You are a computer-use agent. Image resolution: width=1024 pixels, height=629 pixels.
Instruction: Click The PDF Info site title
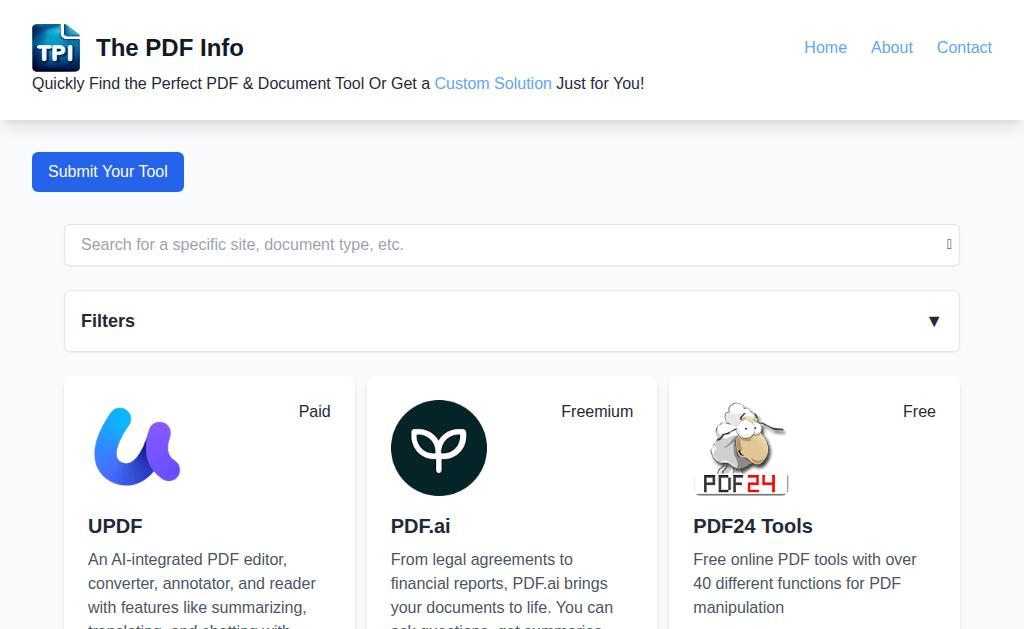[170, 48]
